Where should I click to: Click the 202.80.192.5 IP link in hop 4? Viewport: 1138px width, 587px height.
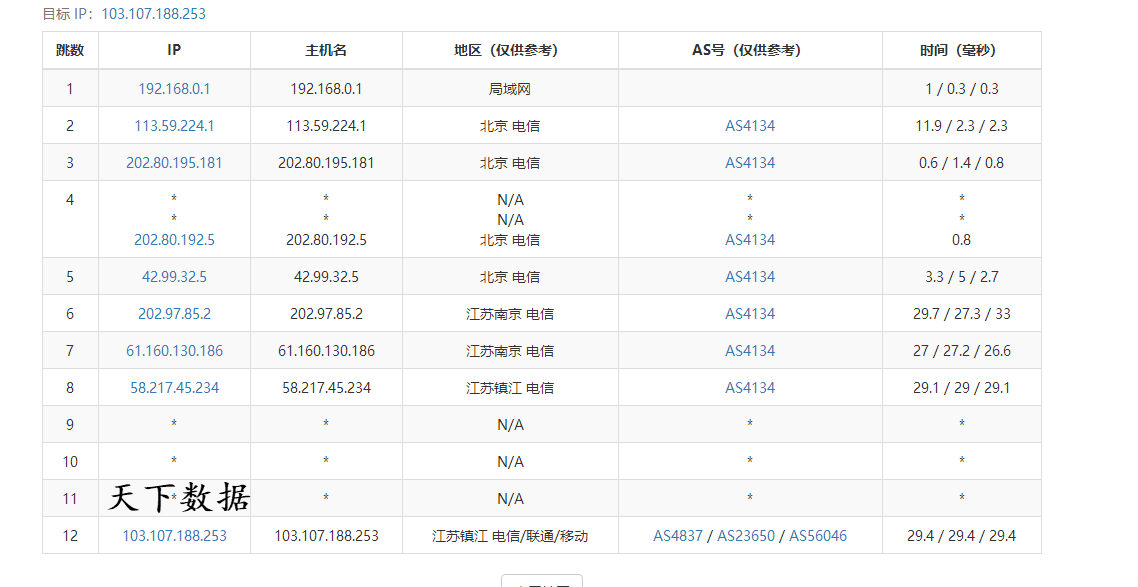174,240
